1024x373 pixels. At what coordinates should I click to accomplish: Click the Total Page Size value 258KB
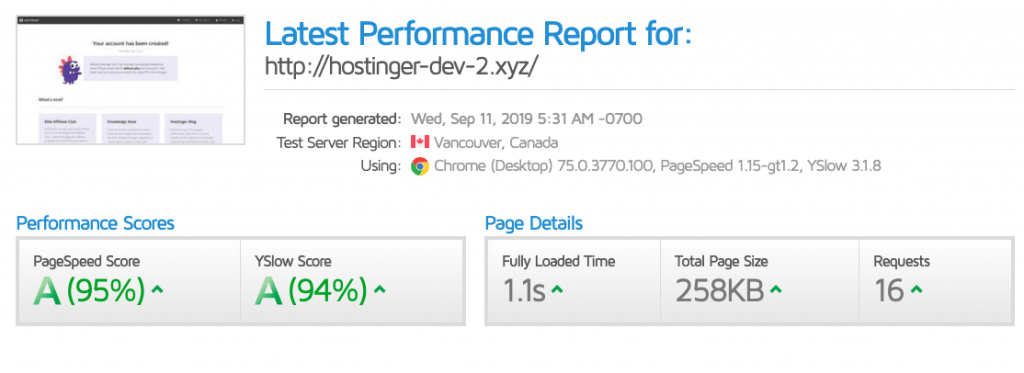[720, 291]
